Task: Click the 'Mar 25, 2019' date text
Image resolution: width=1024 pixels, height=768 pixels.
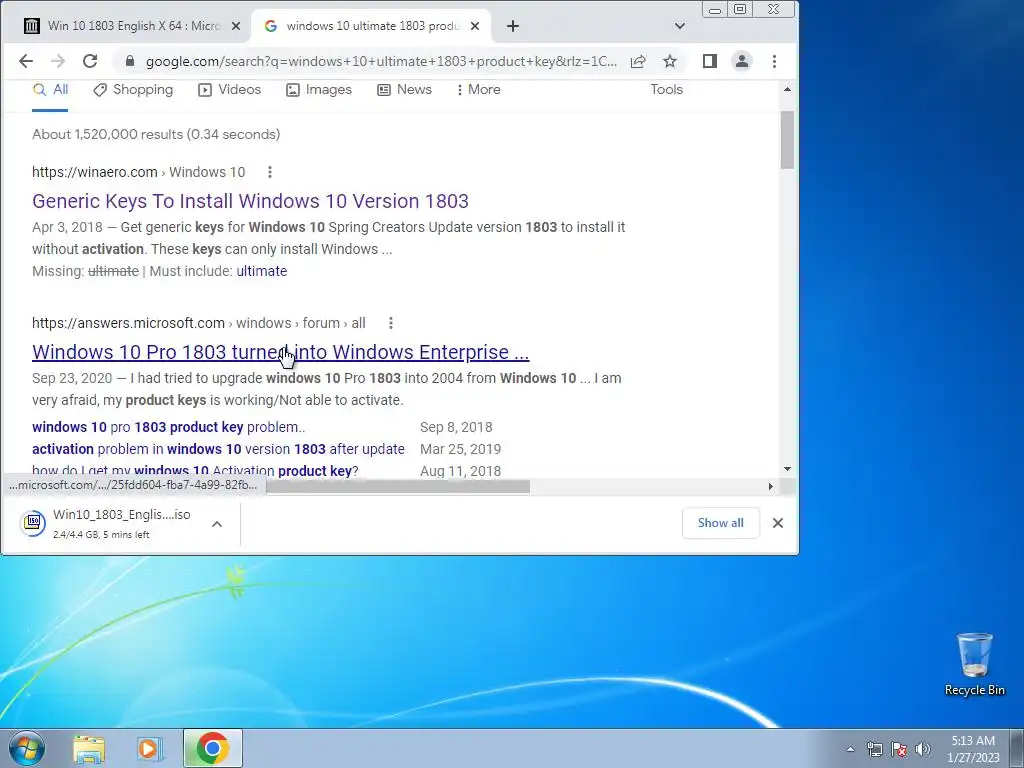Action: [460, 449]
